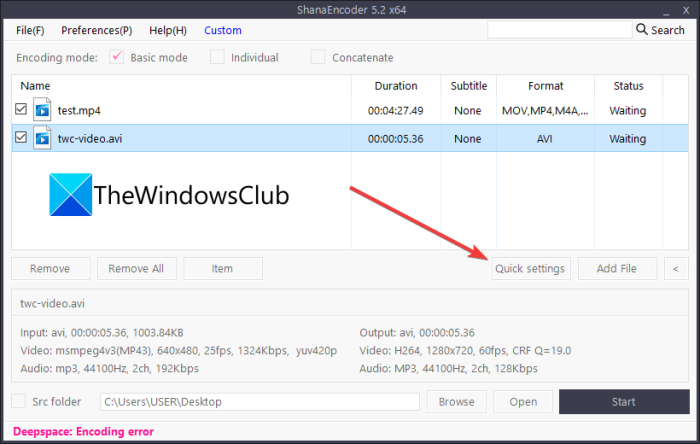
Task: Click the output path field C:\Users\USER\Desktop
Action: pos(260,402)
